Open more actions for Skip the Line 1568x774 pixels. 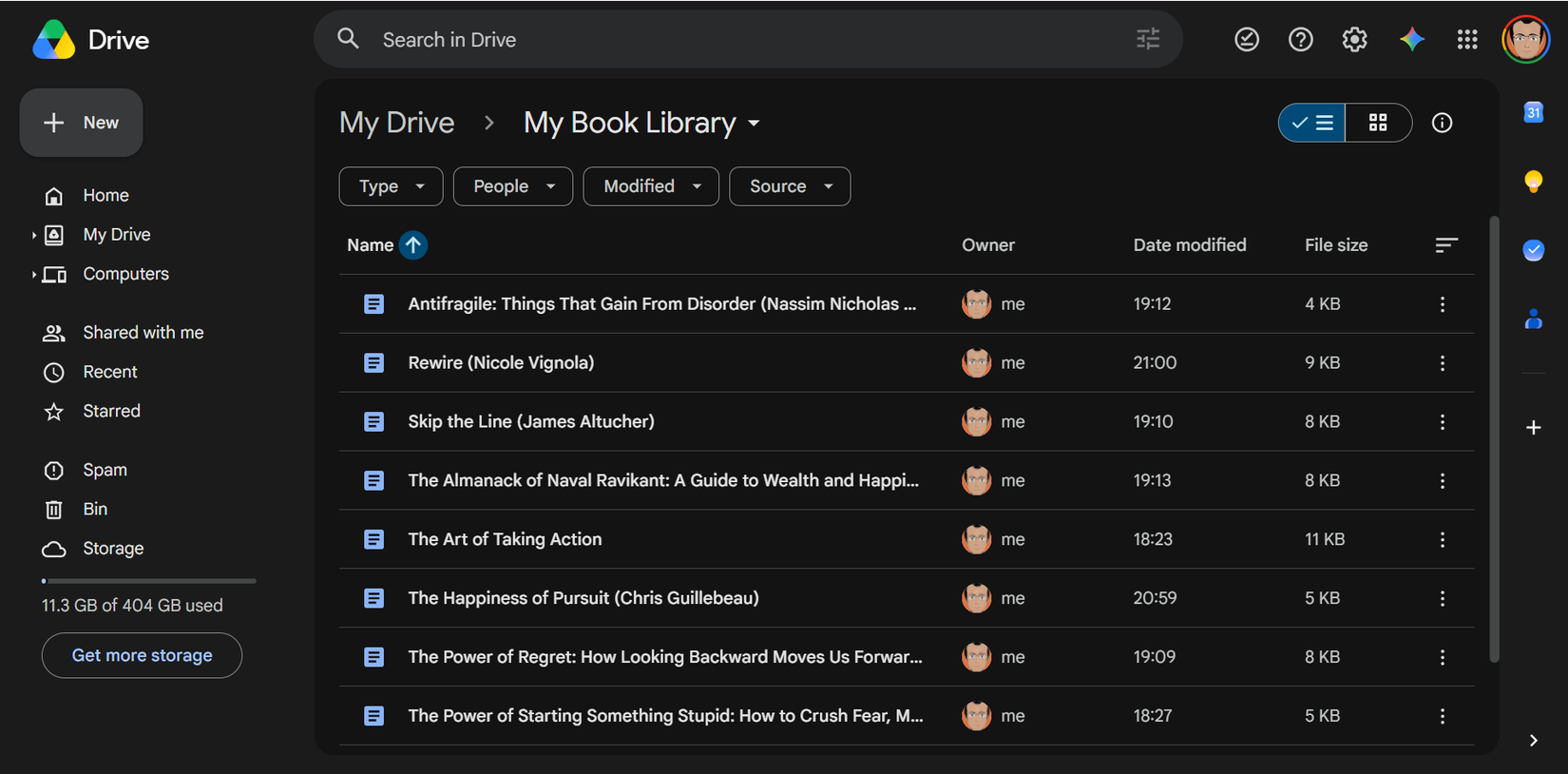[1443, 422]
